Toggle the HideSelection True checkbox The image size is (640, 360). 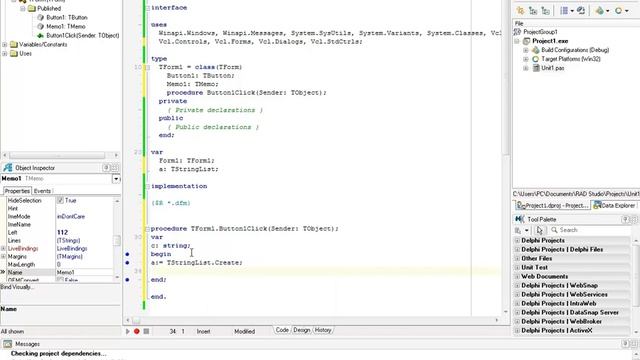pos(60,200)
